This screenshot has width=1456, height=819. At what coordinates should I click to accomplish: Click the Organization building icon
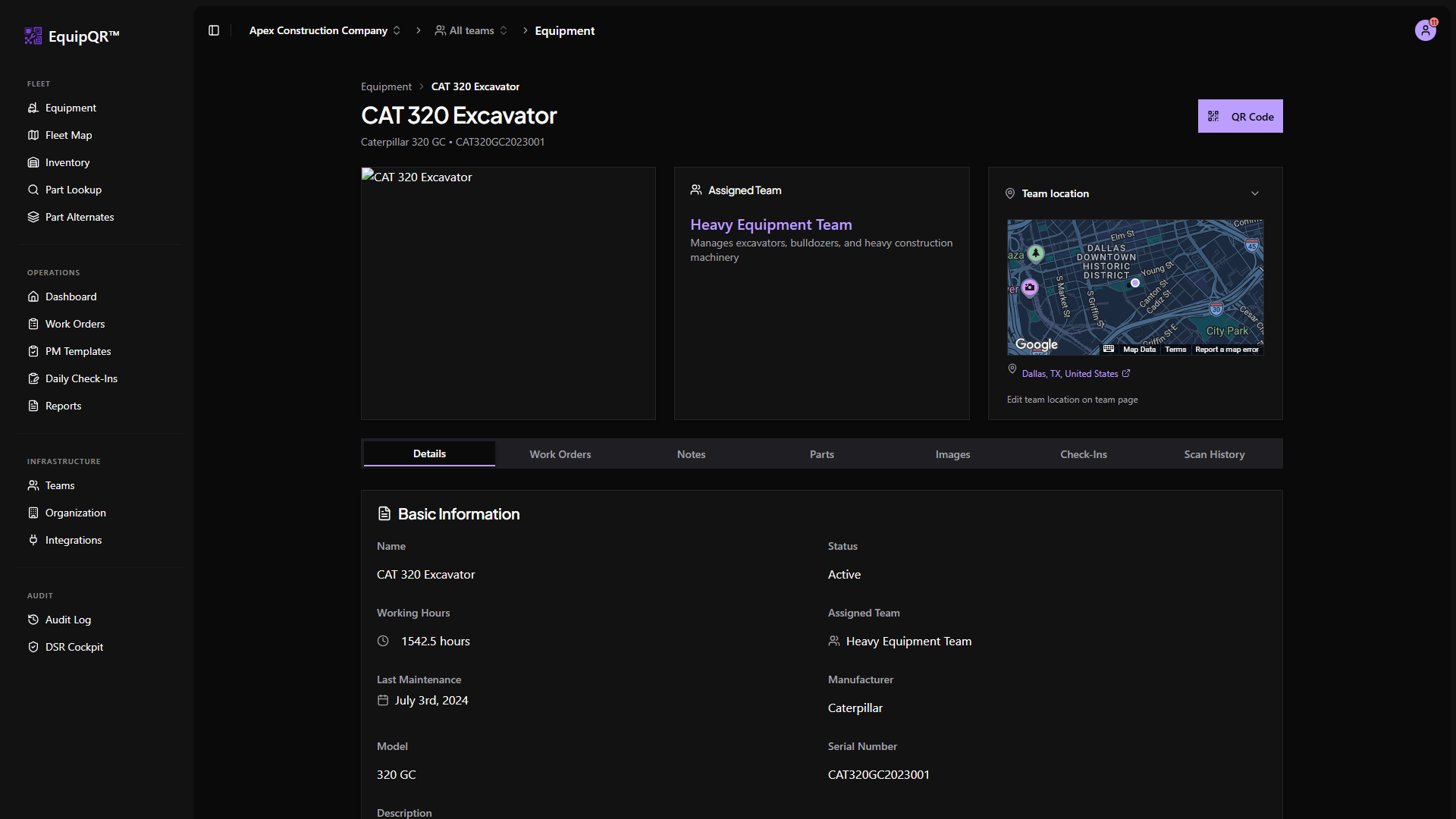33,513
